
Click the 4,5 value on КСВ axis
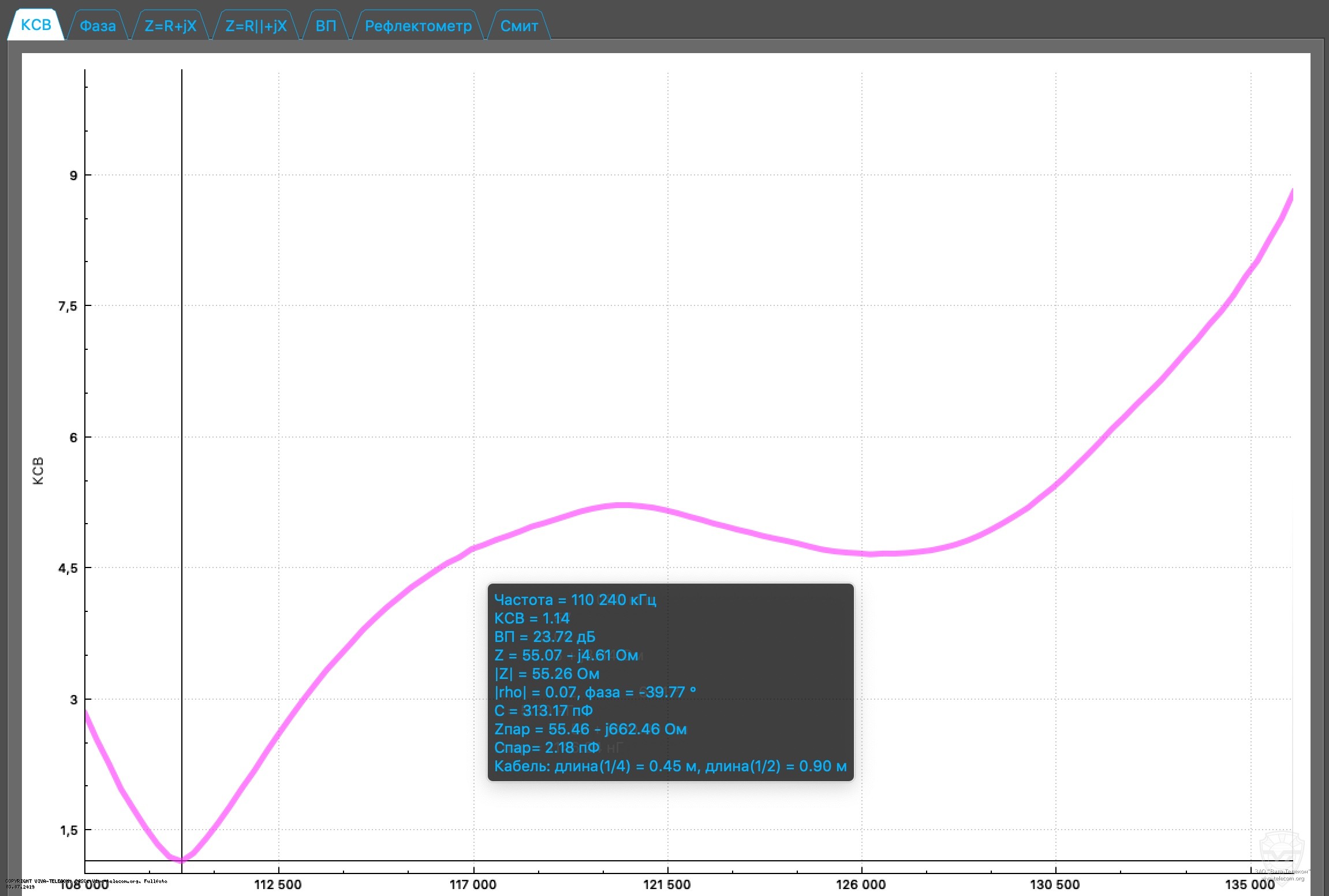pos(68,569)
